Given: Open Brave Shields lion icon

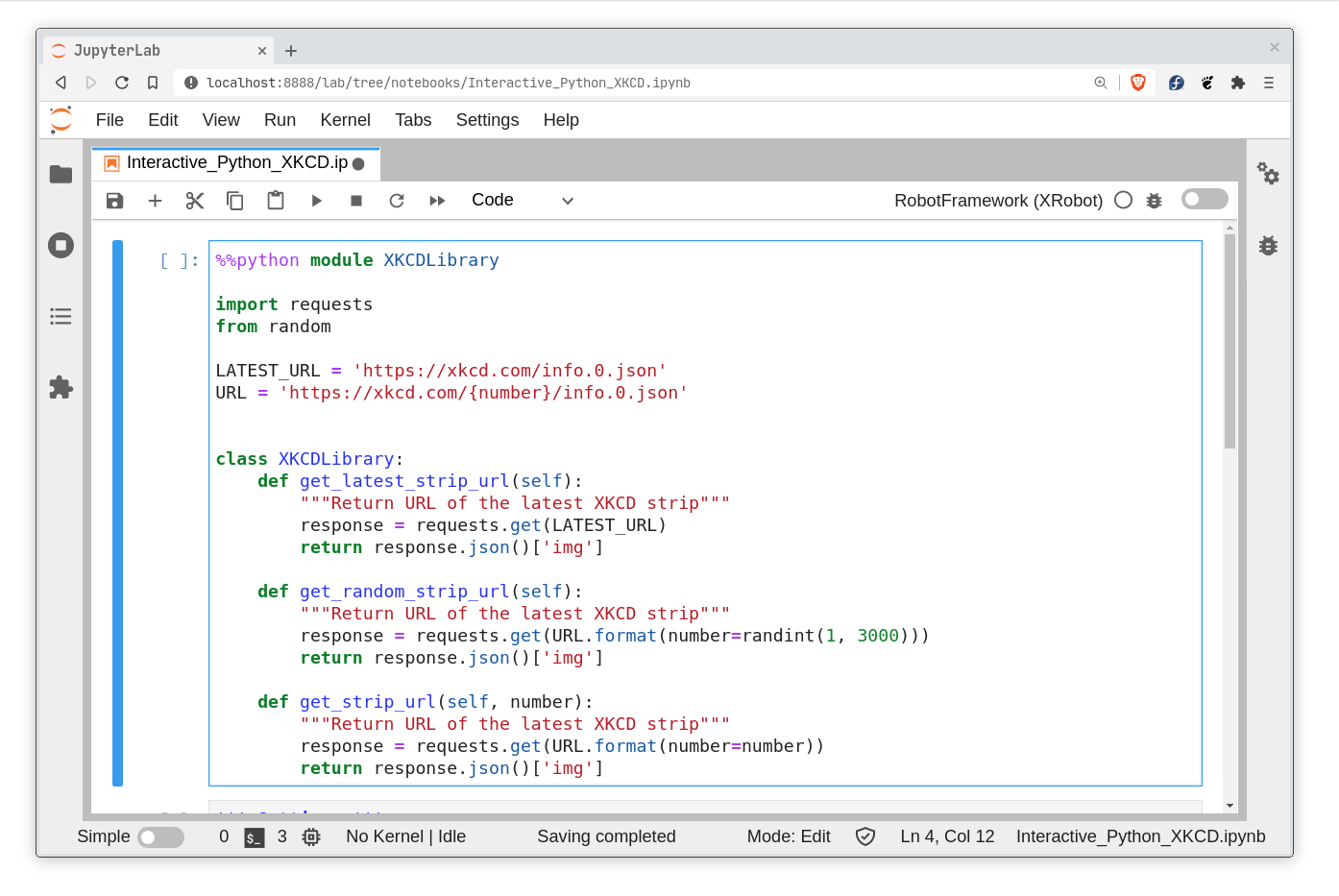Looking at the screenshot, I should [1138, 83].
